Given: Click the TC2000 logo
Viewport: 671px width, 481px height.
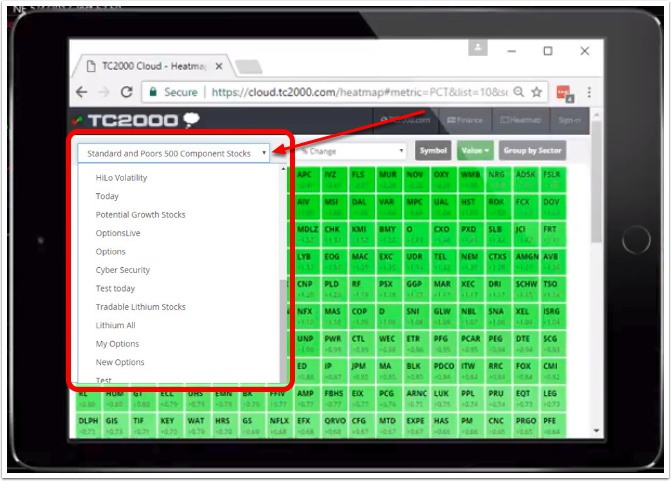Looking at the screenshot, I should 137,120.
